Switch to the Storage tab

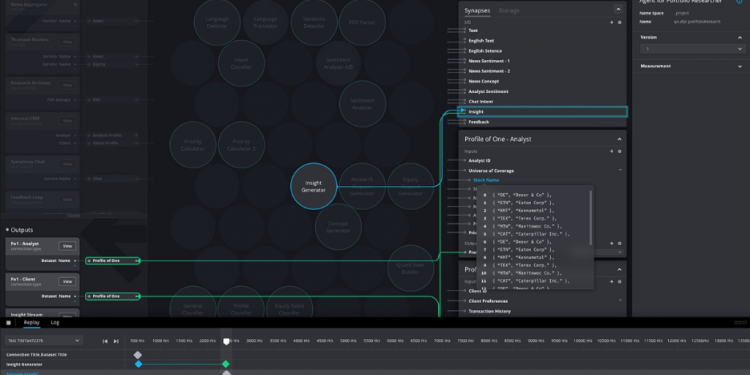pos(509,11)
